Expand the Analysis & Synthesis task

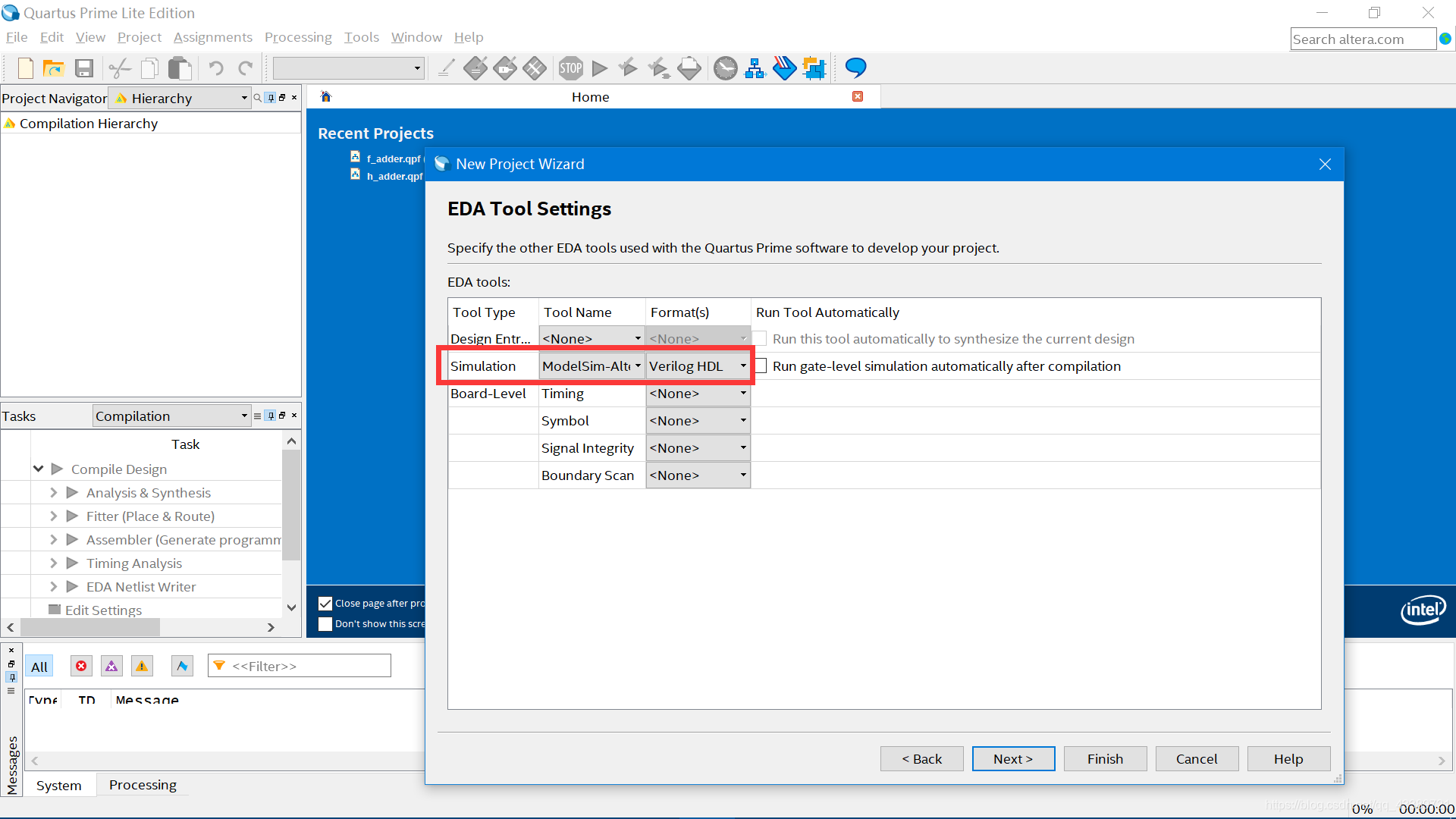tap(54, 493)
